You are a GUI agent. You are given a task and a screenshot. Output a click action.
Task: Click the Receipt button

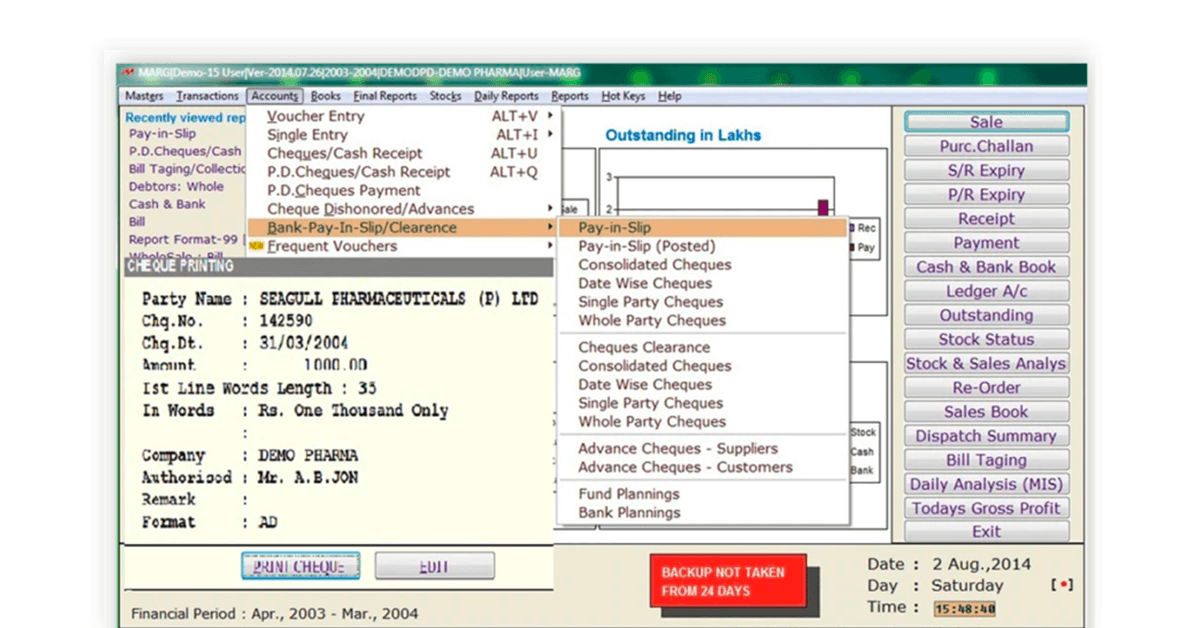coord(986,218)
